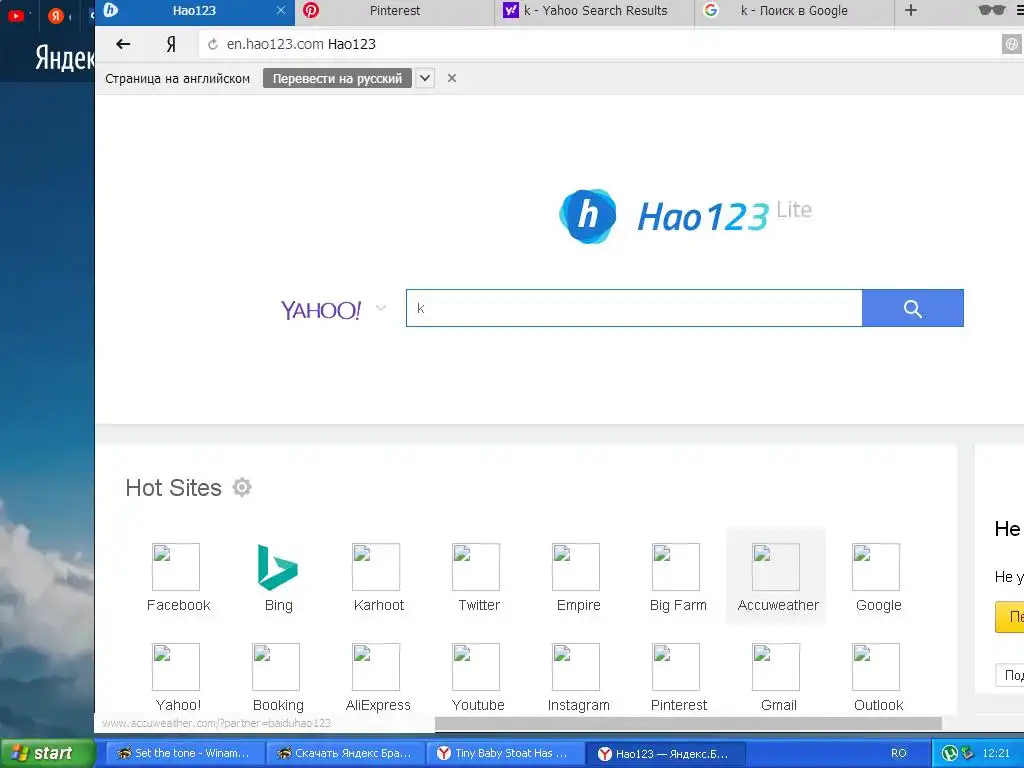Close the Hao123 tab
The image size is (1024, 768).
tap(281, 10)
